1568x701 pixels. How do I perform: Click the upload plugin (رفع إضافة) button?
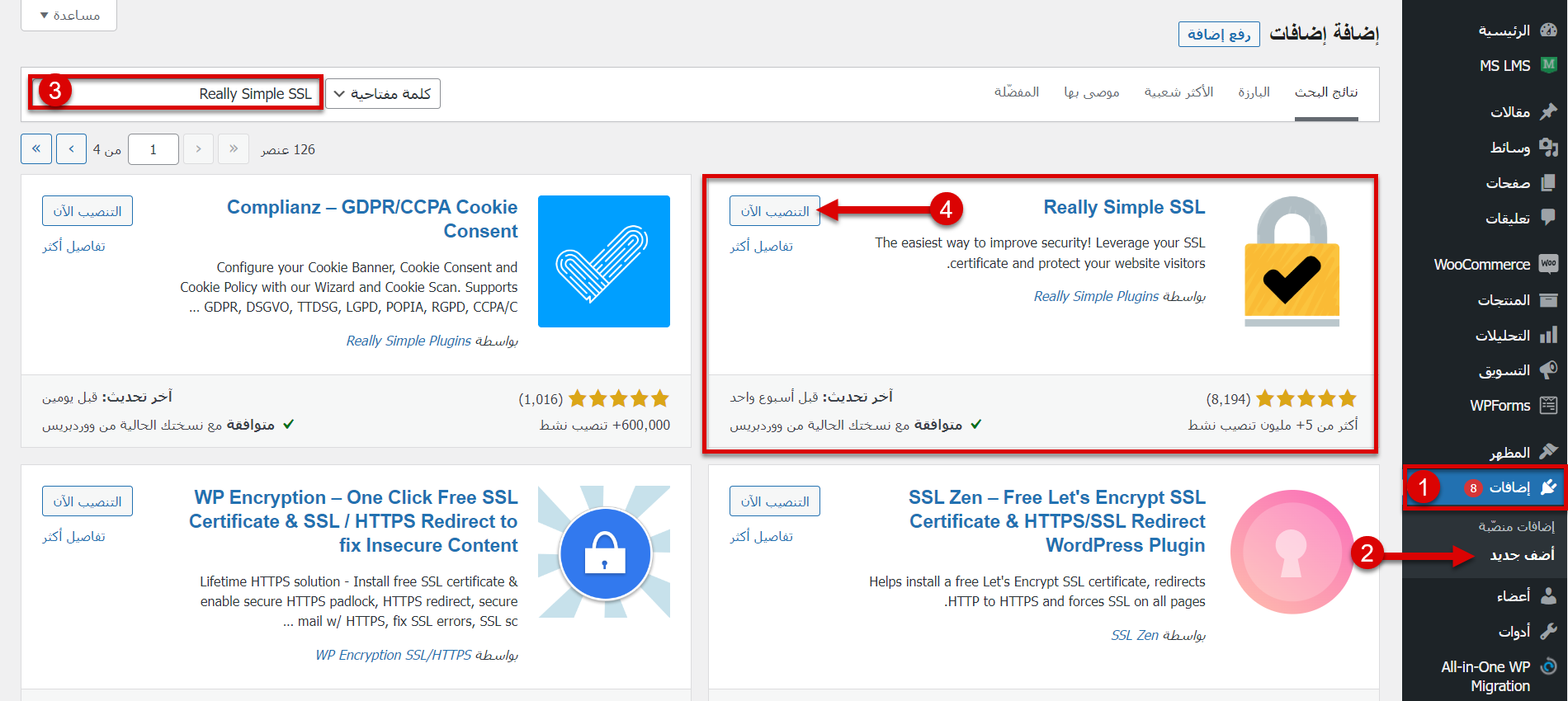click(1219, 34)
